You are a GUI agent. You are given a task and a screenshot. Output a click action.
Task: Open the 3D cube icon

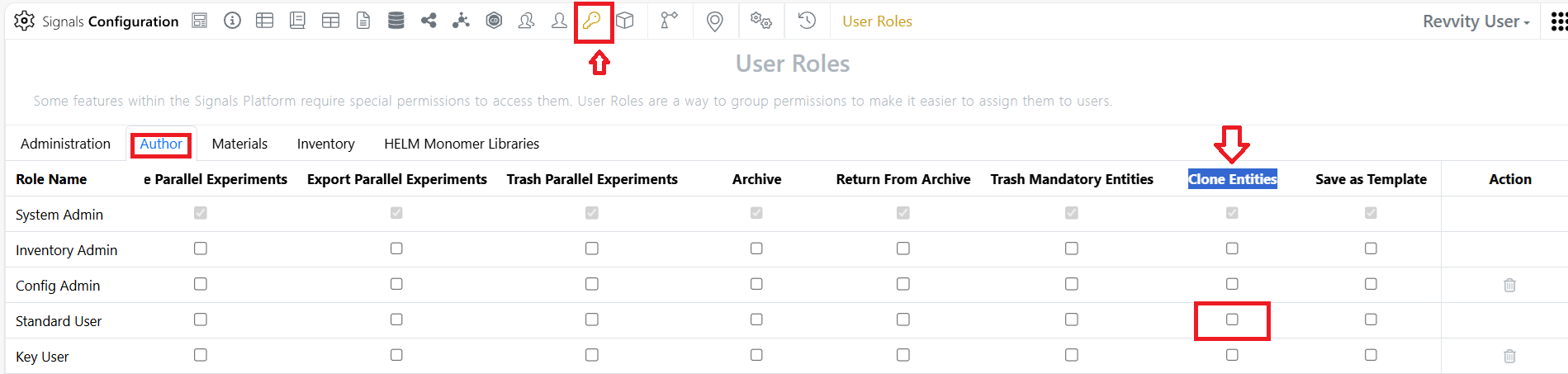tap(625, 21)
